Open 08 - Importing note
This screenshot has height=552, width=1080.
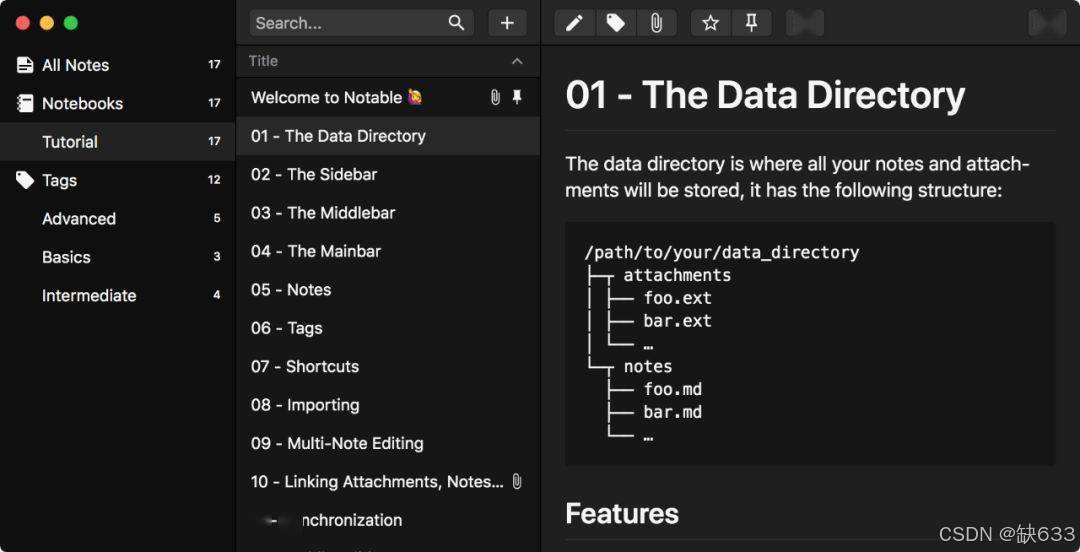pyautogui.click(x=388, y=405)
